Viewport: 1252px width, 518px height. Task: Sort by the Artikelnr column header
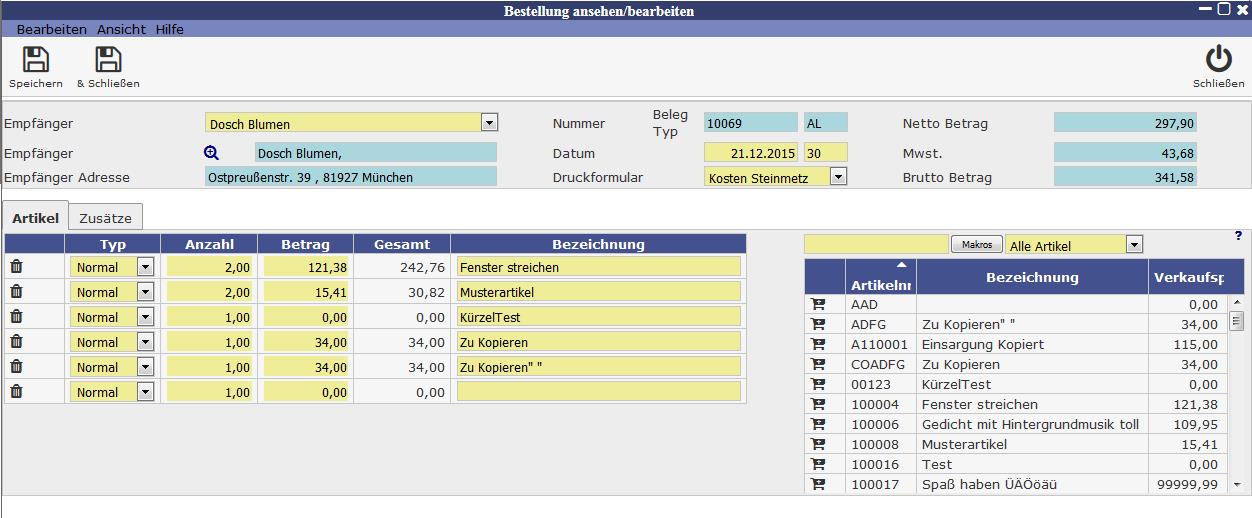[x=880, y=278]
